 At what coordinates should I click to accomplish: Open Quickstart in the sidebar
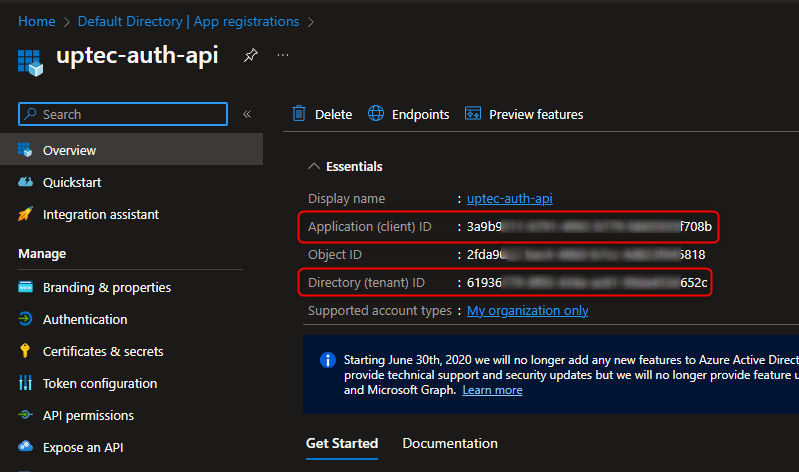click(71, 182)
